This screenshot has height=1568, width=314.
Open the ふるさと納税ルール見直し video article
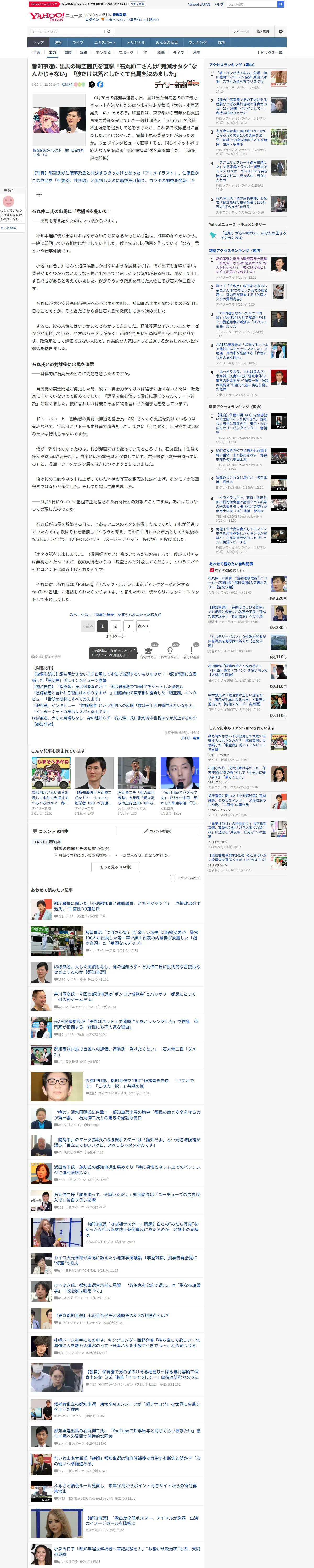coord(116,1491)
